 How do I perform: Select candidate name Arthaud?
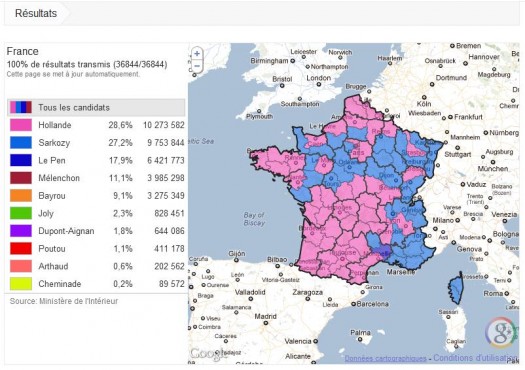(53, 267)
